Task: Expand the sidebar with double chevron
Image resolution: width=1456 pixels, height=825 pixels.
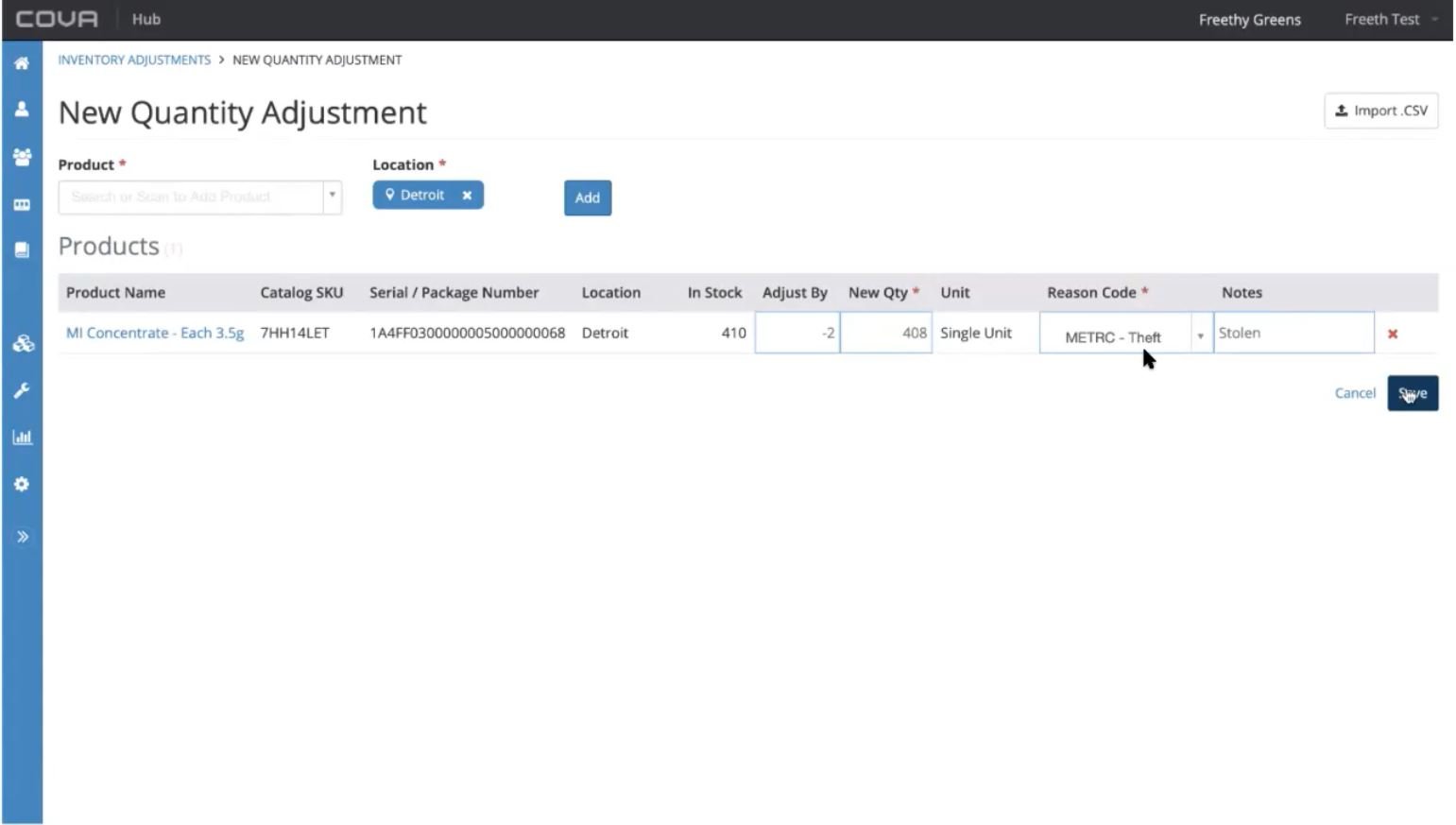Action: point(22,537)
